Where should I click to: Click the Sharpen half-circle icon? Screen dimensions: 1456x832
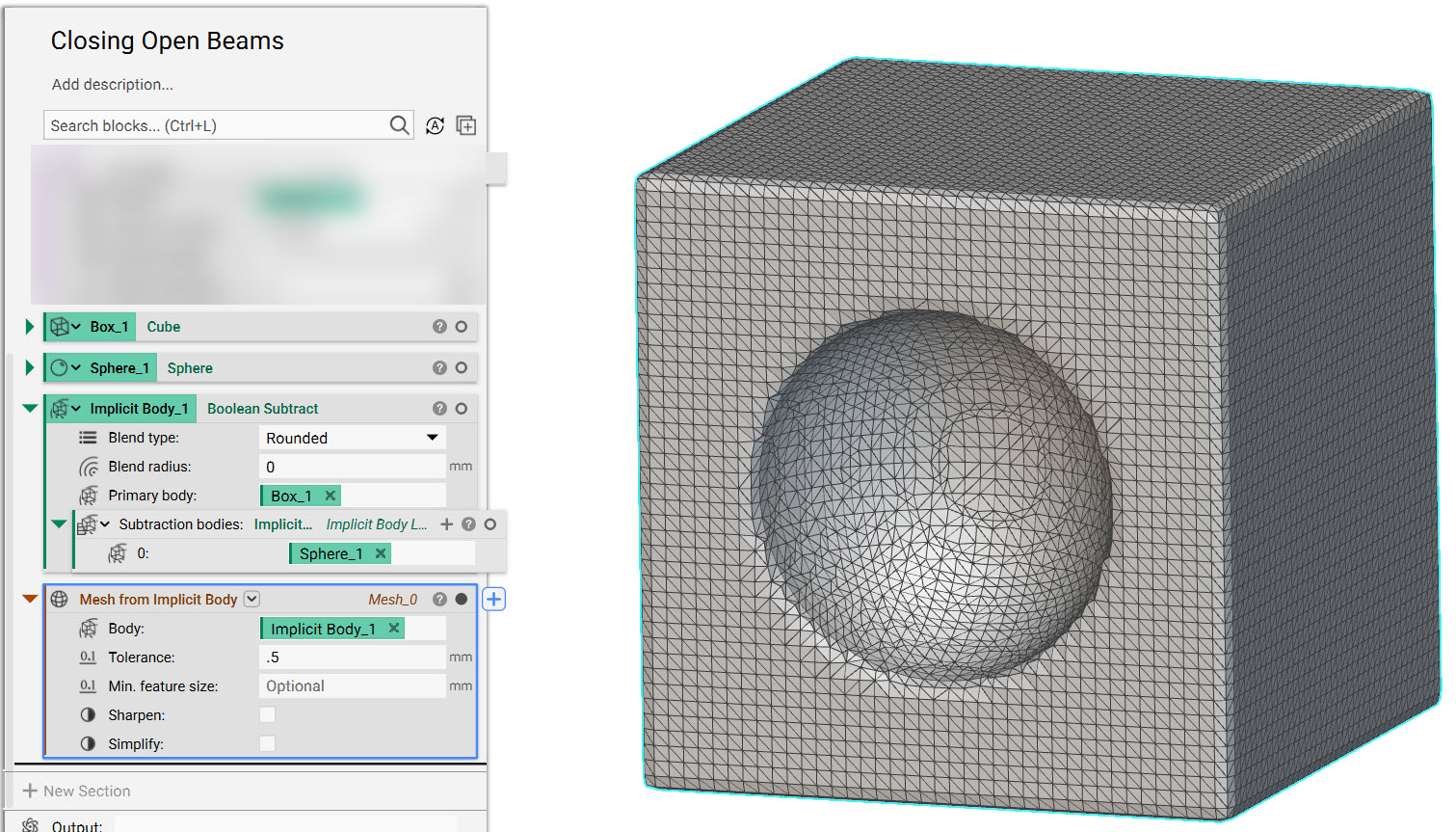point(88,715)
